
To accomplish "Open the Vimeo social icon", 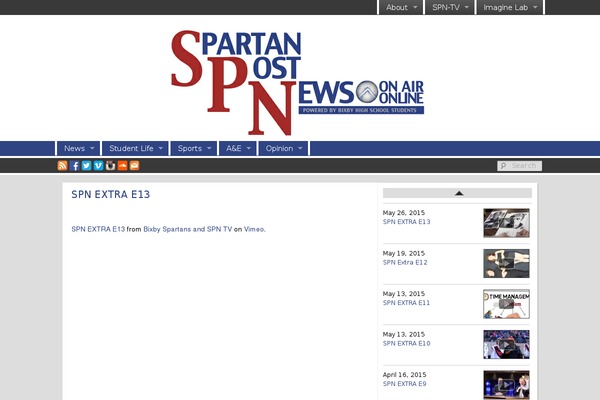I will (x=98, y=165).
